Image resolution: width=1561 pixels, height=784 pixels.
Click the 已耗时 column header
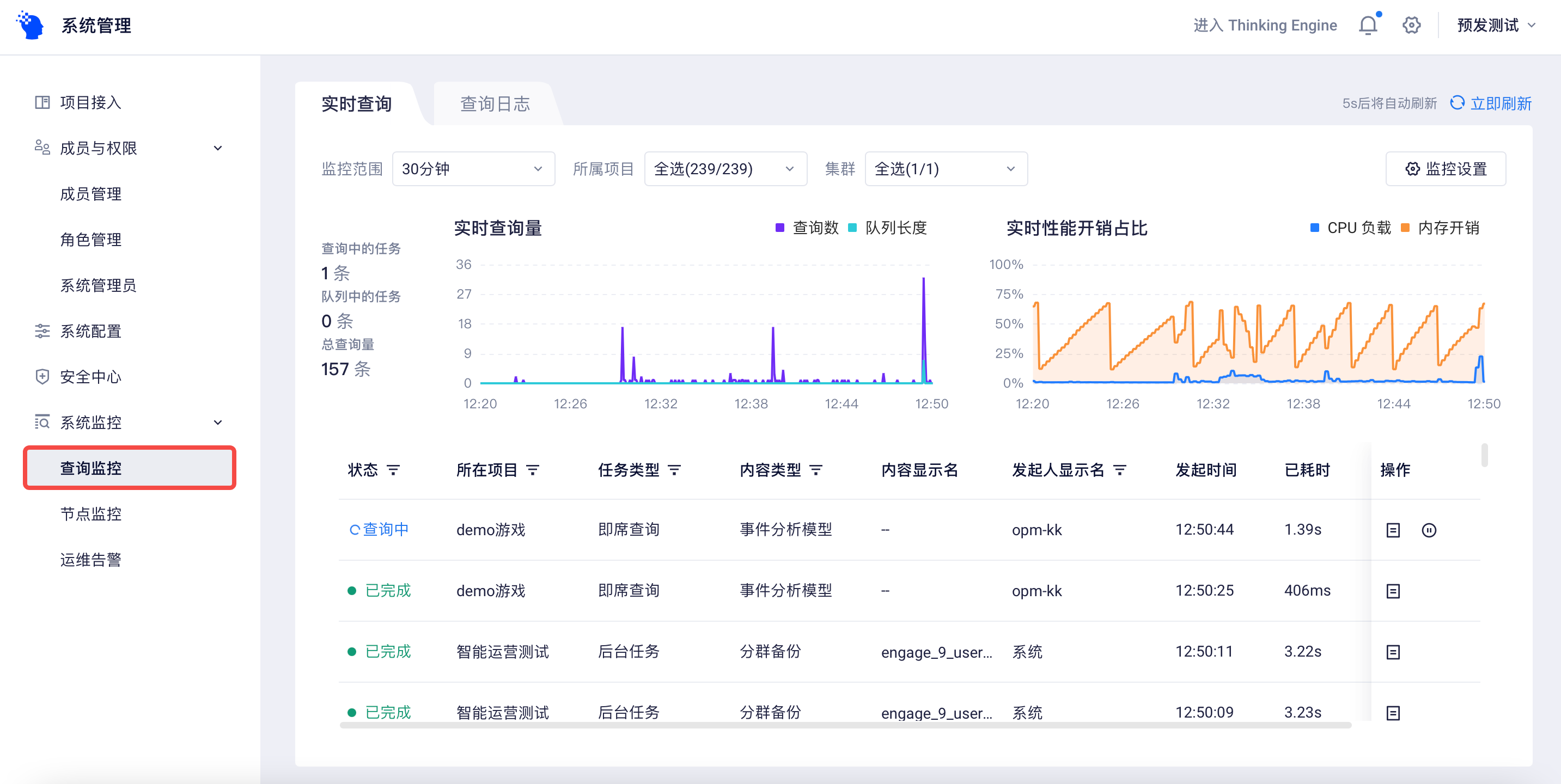coord(1307,470)
